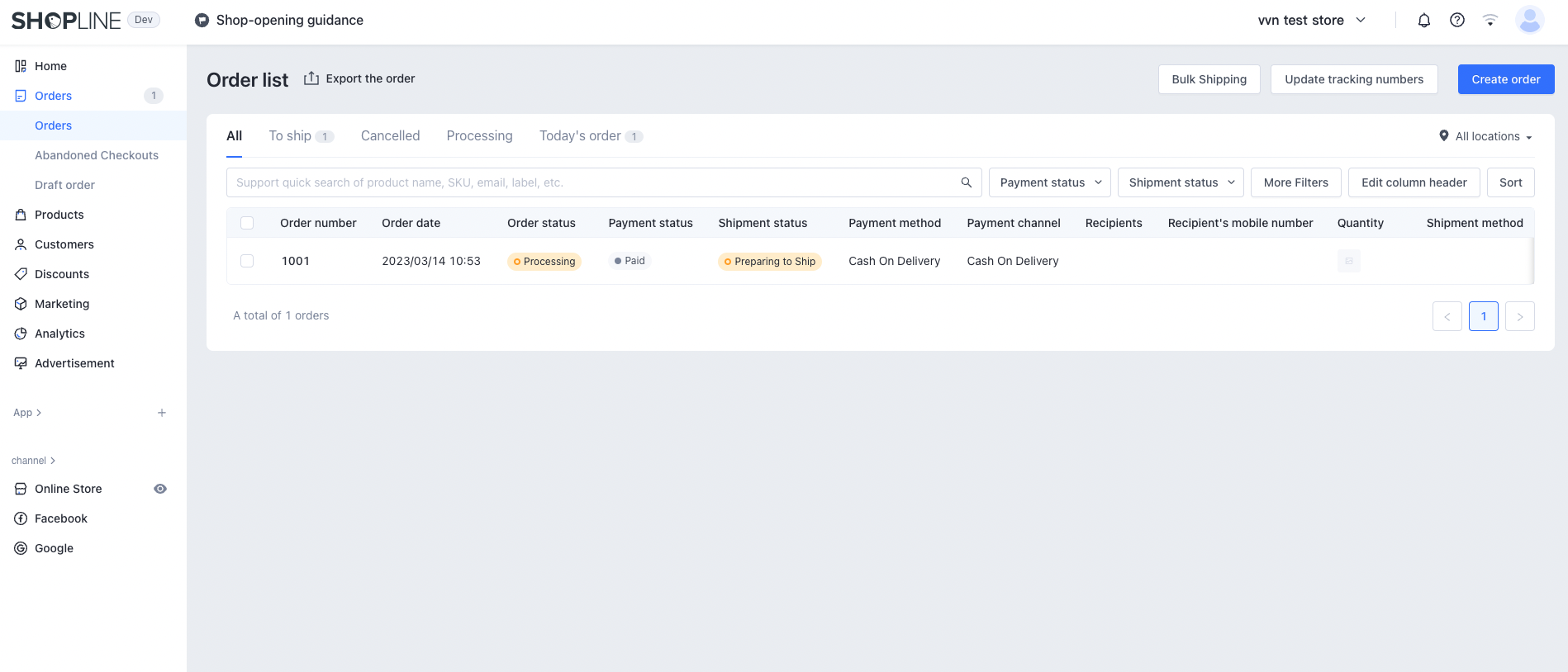Click the plus icon beside App
1568x672 pixels.
click(x=162, y=413)
